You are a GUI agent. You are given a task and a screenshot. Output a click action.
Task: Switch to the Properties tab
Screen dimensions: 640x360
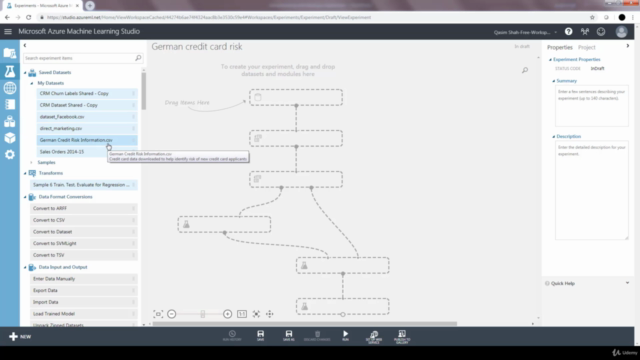pyautogui.click(x=560, y=47)
